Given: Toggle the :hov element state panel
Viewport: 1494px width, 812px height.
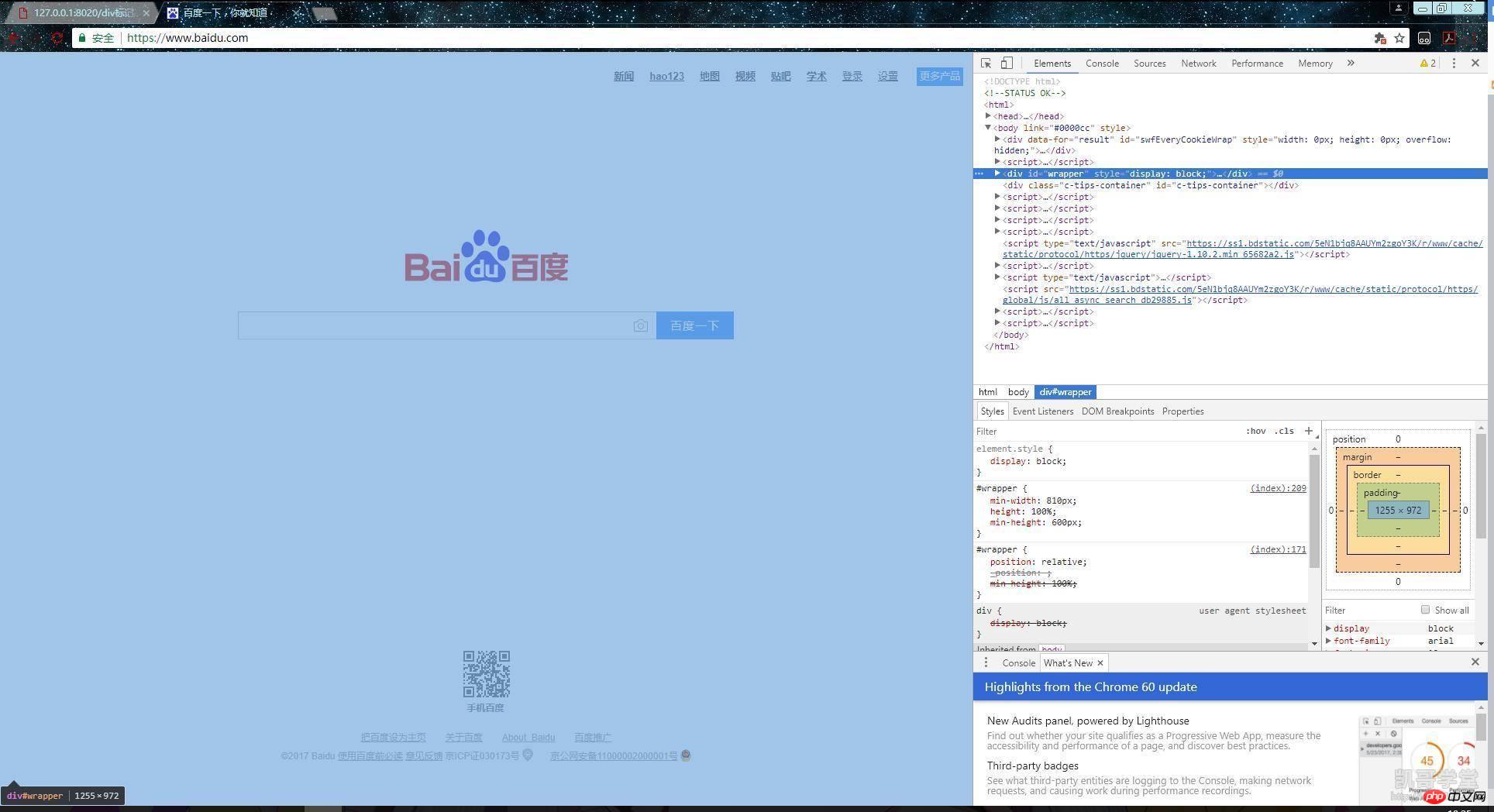Looking at the screenshot, I should (1255, 432).
